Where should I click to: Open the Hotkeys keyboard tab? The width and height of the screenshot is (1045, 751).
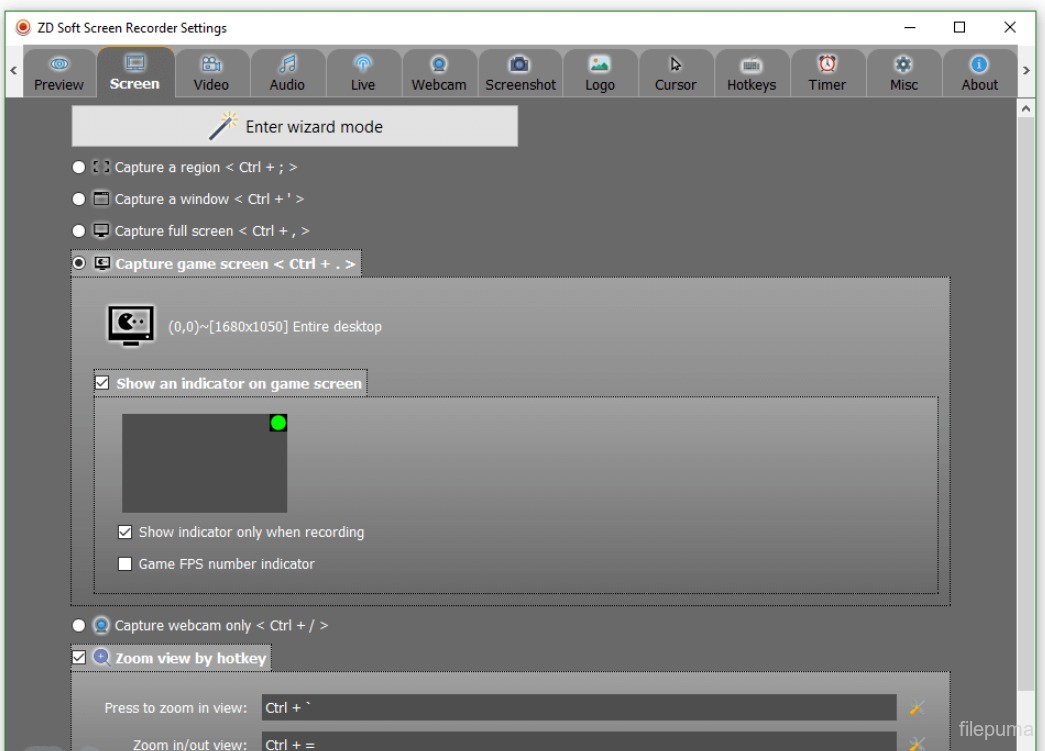[x=751, y=73]
